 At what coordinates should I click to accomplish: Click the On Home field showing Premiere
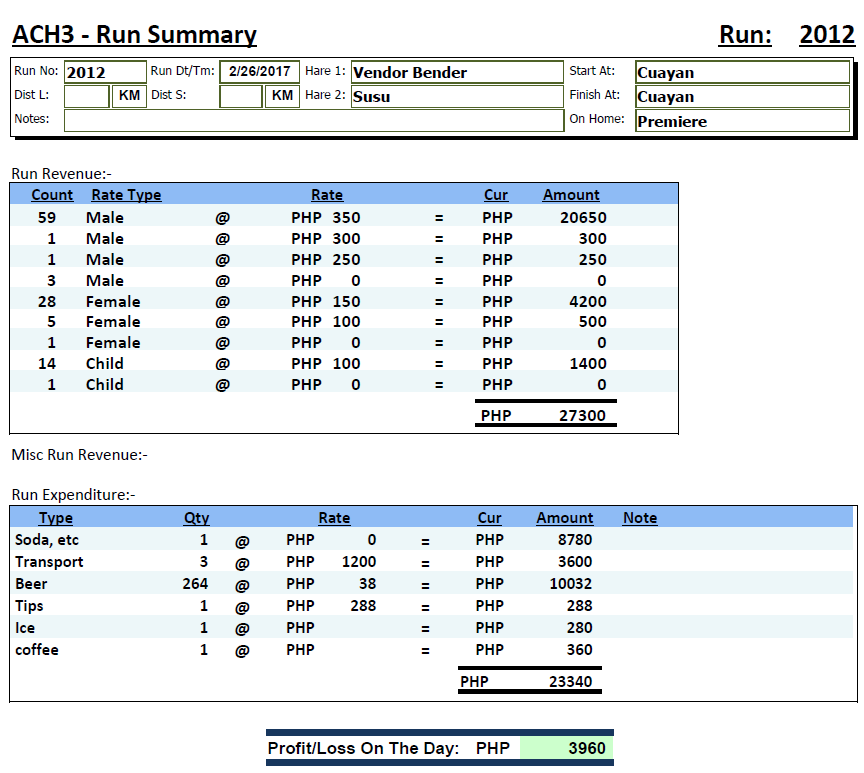point(742,121)
